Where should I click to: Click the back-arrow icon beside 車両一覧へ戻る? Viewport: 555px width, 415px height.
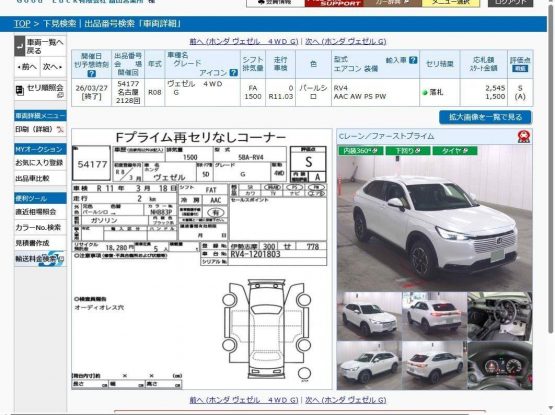click(20, 46)
